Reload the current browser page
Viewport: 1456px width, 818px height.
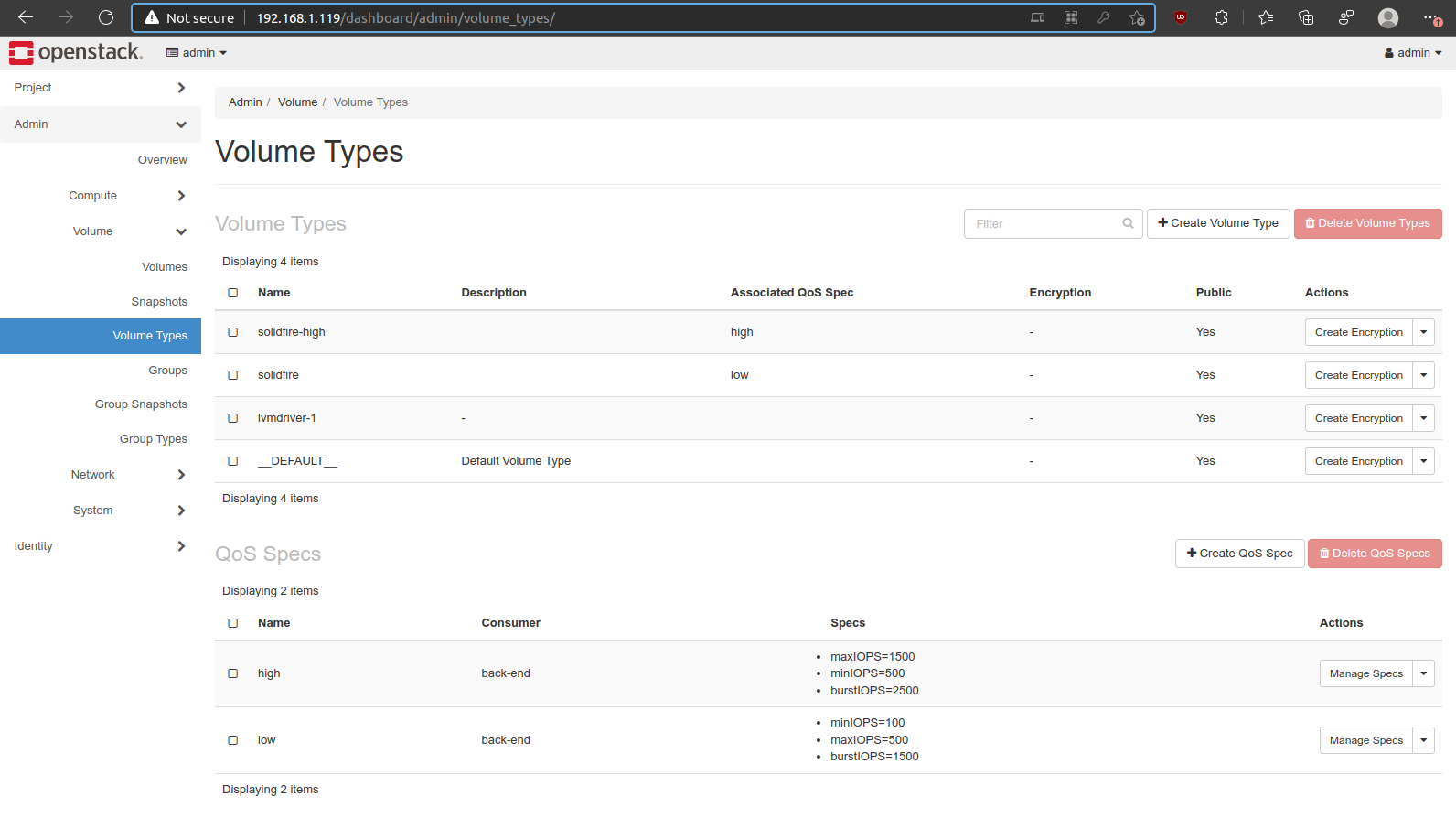(106, 17)
